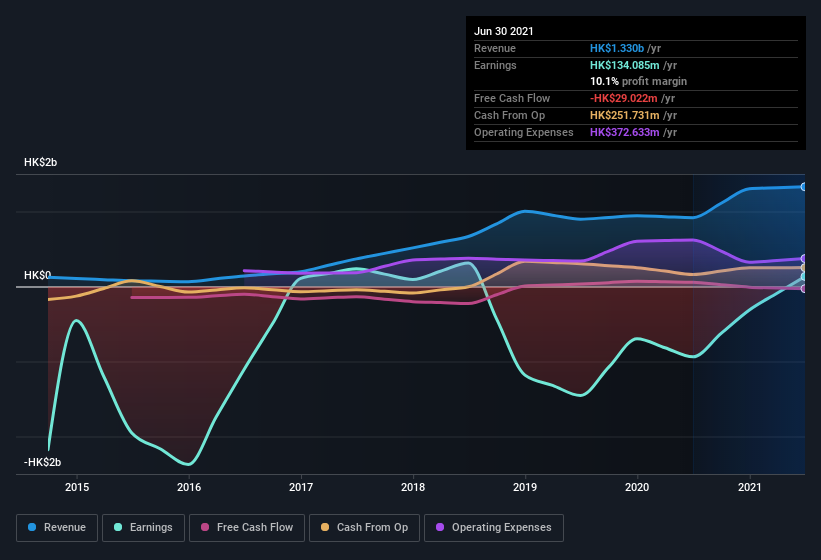821x560 pixels.
Task: Select the 2016 label on the x-axis
Action: click(x=189, y=487)
